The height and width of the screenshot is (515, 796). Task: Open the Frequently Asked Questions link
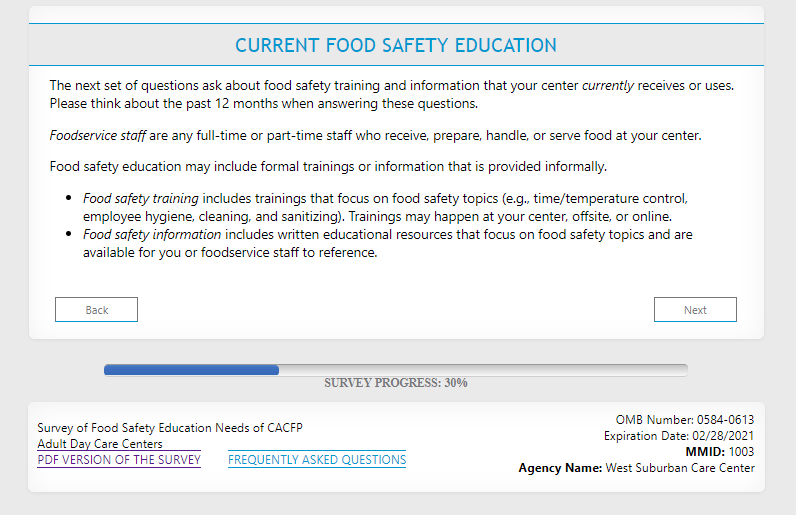tap(317, 460)
